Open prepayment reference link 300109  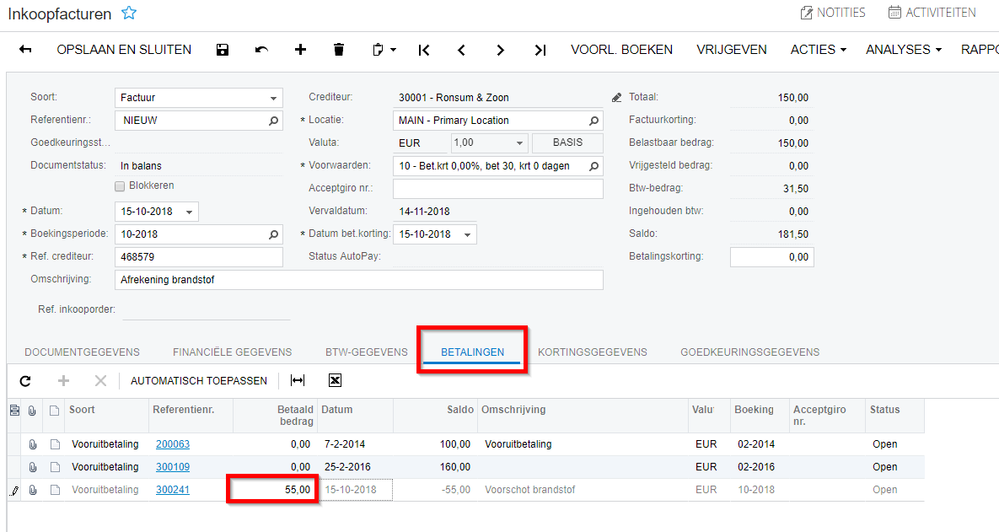[x=173, y=467]
